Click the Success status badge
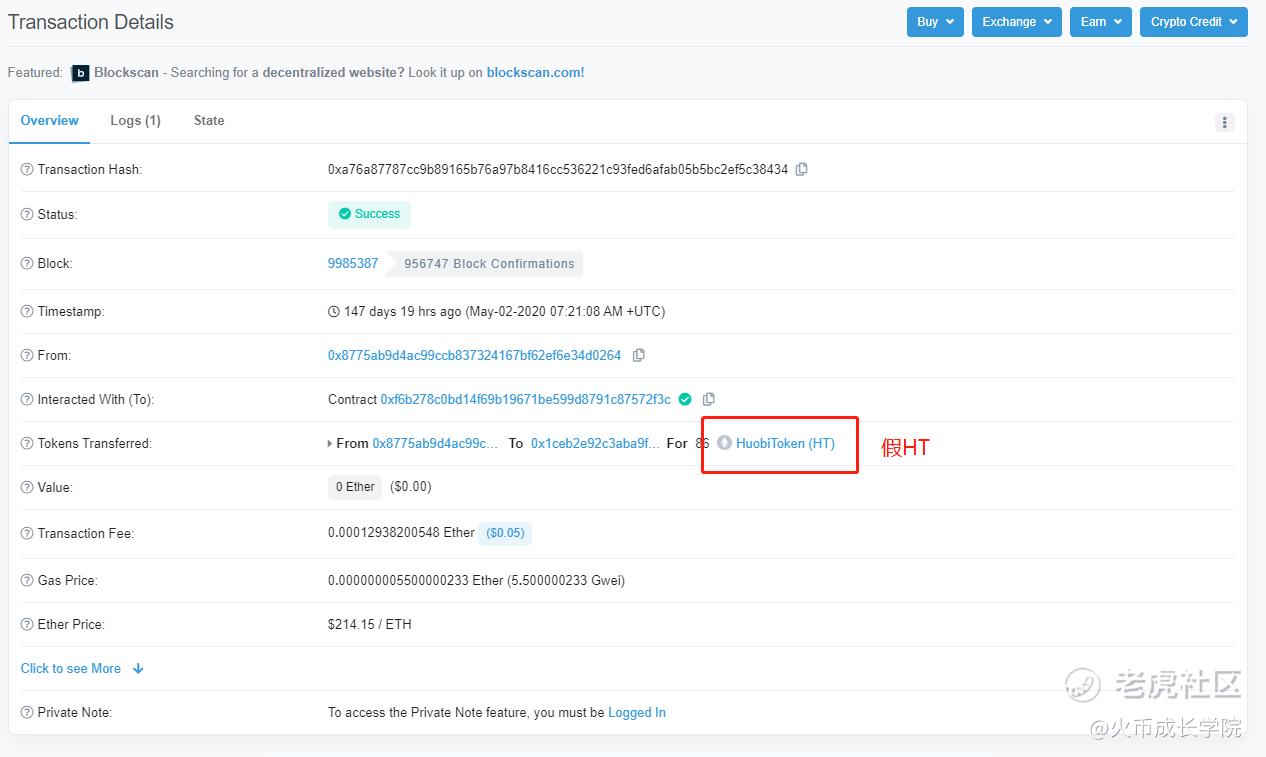1266x757 pixels. coord(369,214)
